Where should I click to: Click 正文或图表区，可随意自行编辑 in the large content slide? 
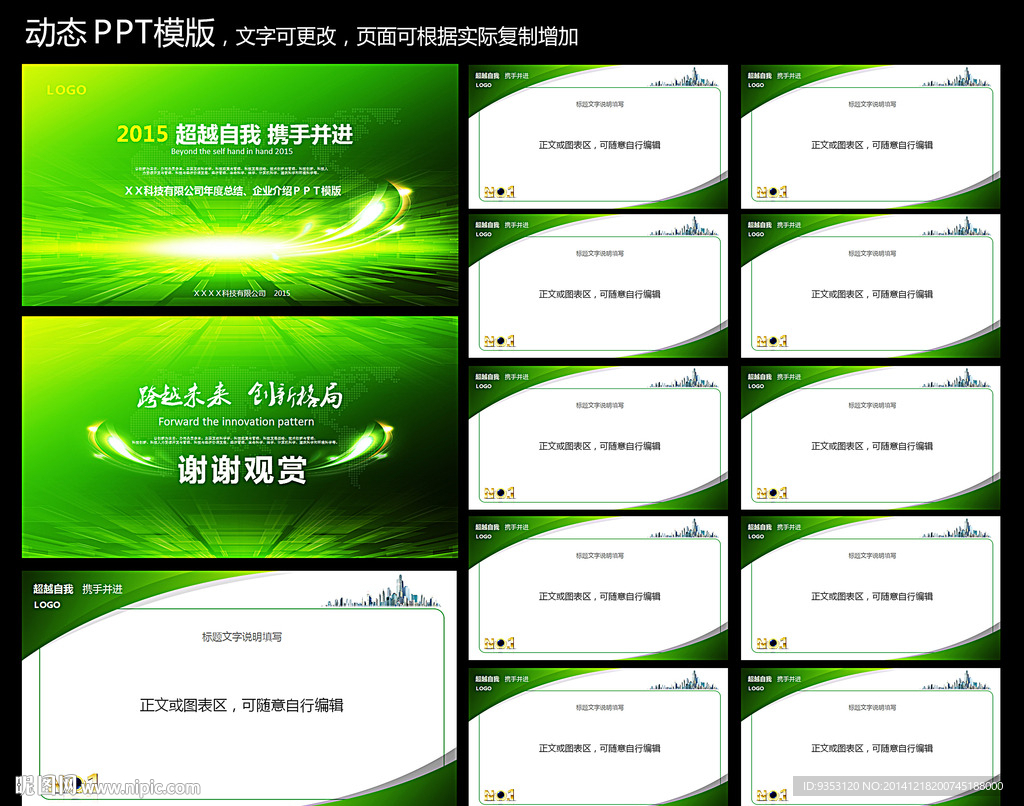[242, 705]
